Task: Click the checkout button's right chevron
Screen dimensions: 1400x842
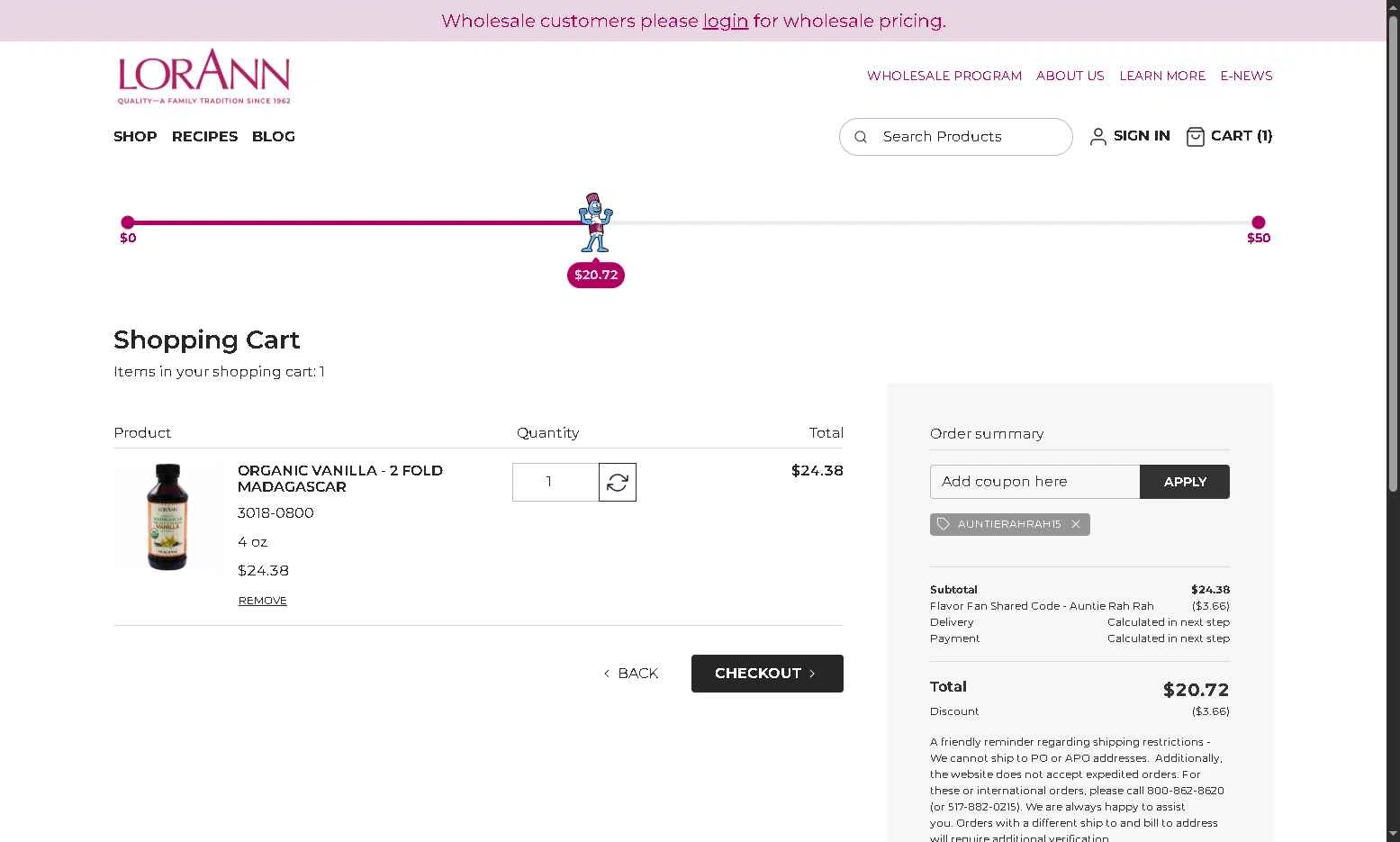Action: (x=812, y=674)
